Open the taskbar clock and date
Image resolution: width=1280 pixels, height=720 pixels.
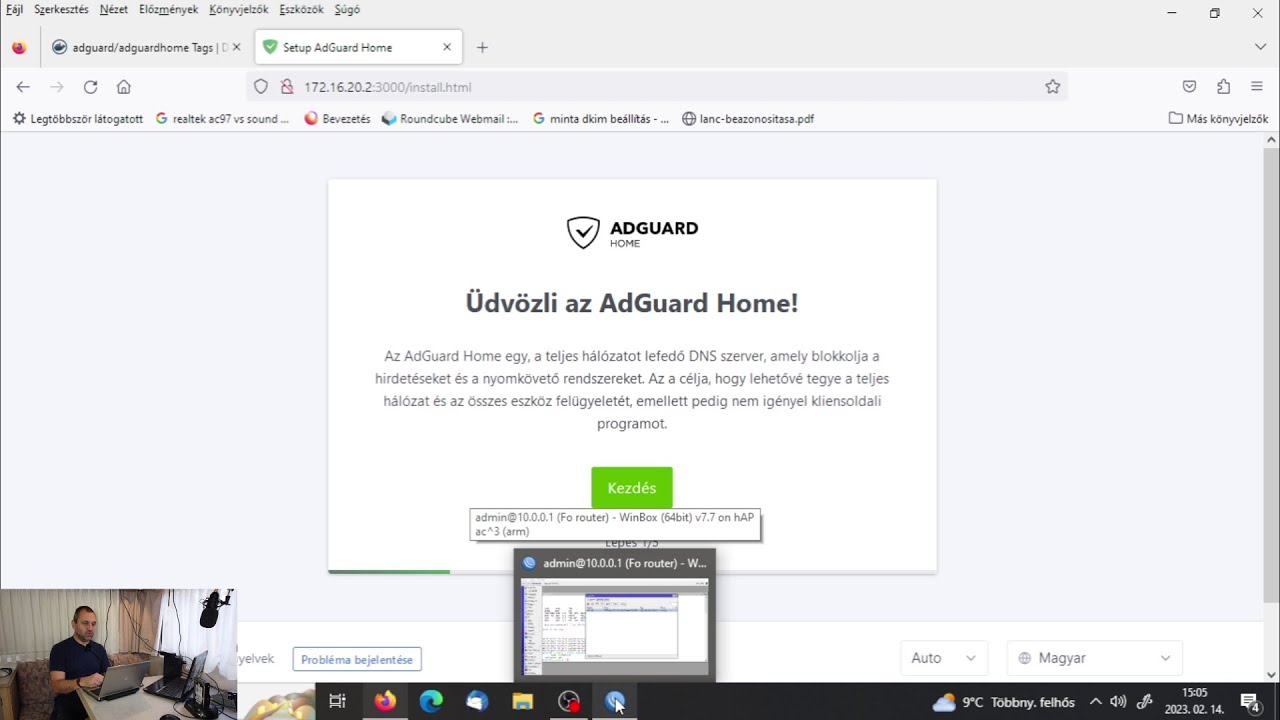[1195, 701]
